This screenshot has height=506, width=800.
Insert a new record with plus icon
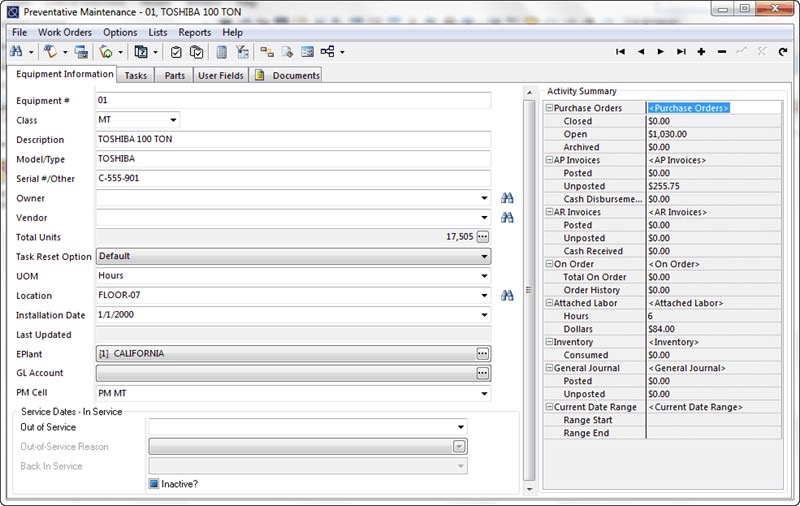[701, 52]
